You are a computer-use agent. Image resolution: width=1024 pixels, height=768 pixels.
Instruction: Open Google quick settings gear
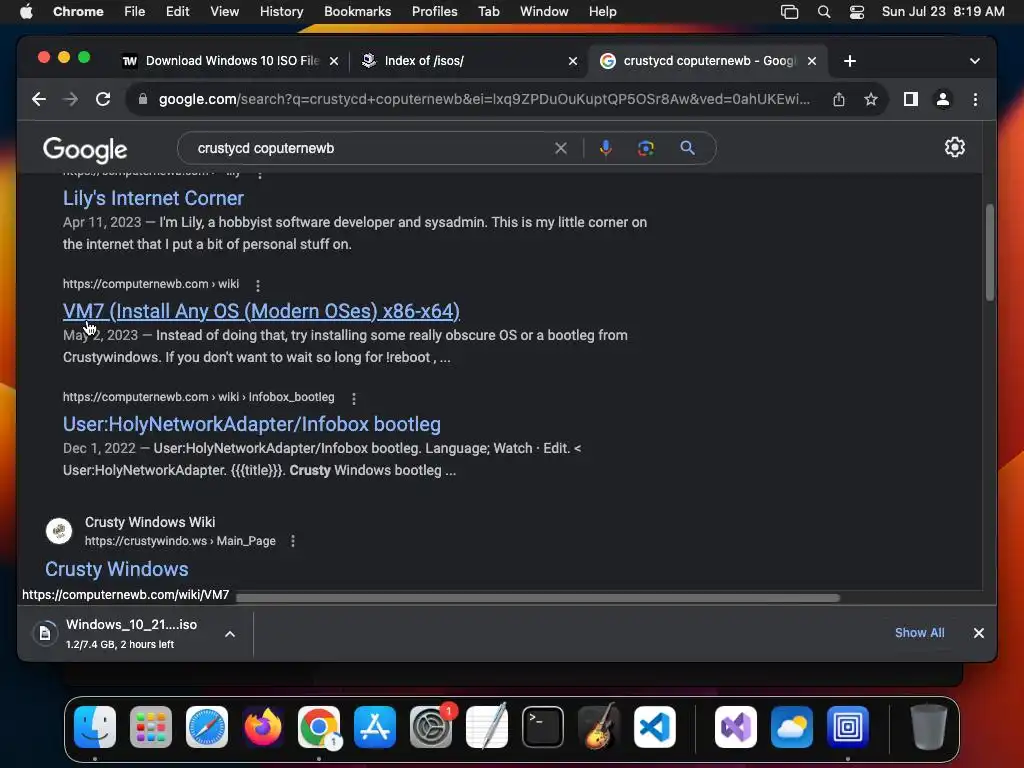tap(954, 147)
